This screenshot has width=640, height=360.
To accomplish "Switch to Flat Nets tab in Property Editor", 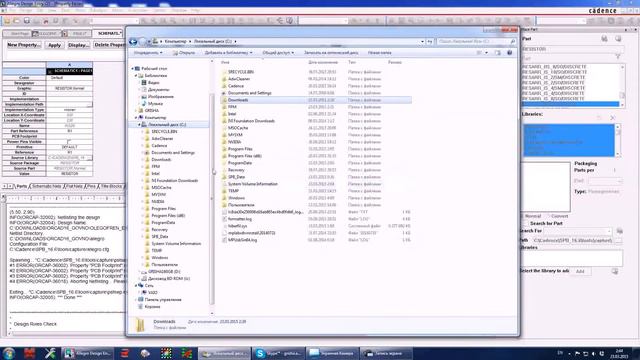I will [x=74, y=186].
